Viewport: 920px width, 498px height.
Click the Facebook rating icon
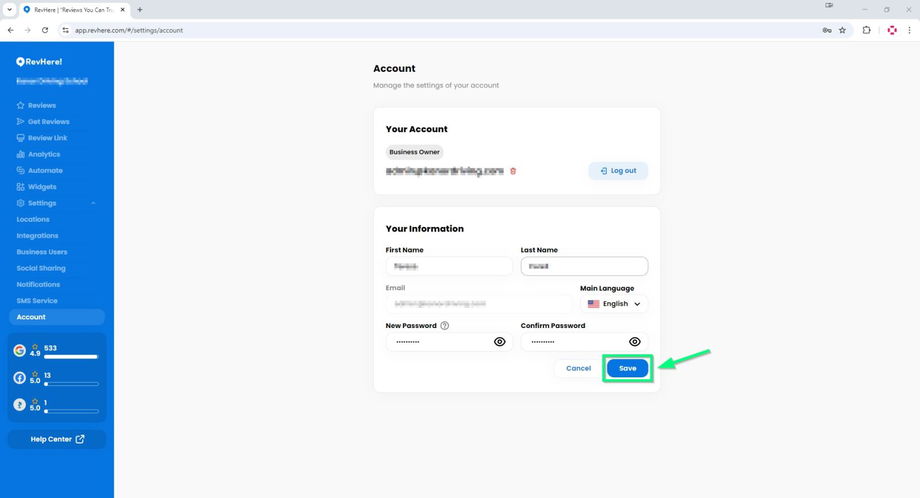click(19, 378)
